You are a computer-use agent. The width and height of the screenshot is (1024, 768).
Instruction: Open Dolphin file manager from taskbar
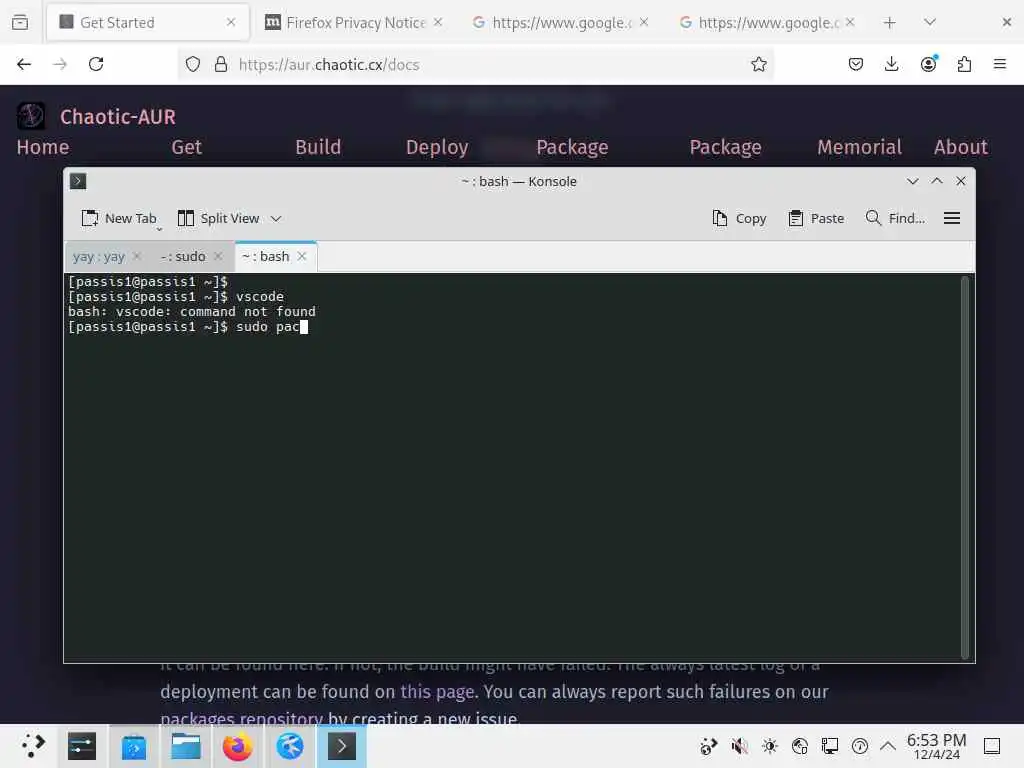[185, 746]
